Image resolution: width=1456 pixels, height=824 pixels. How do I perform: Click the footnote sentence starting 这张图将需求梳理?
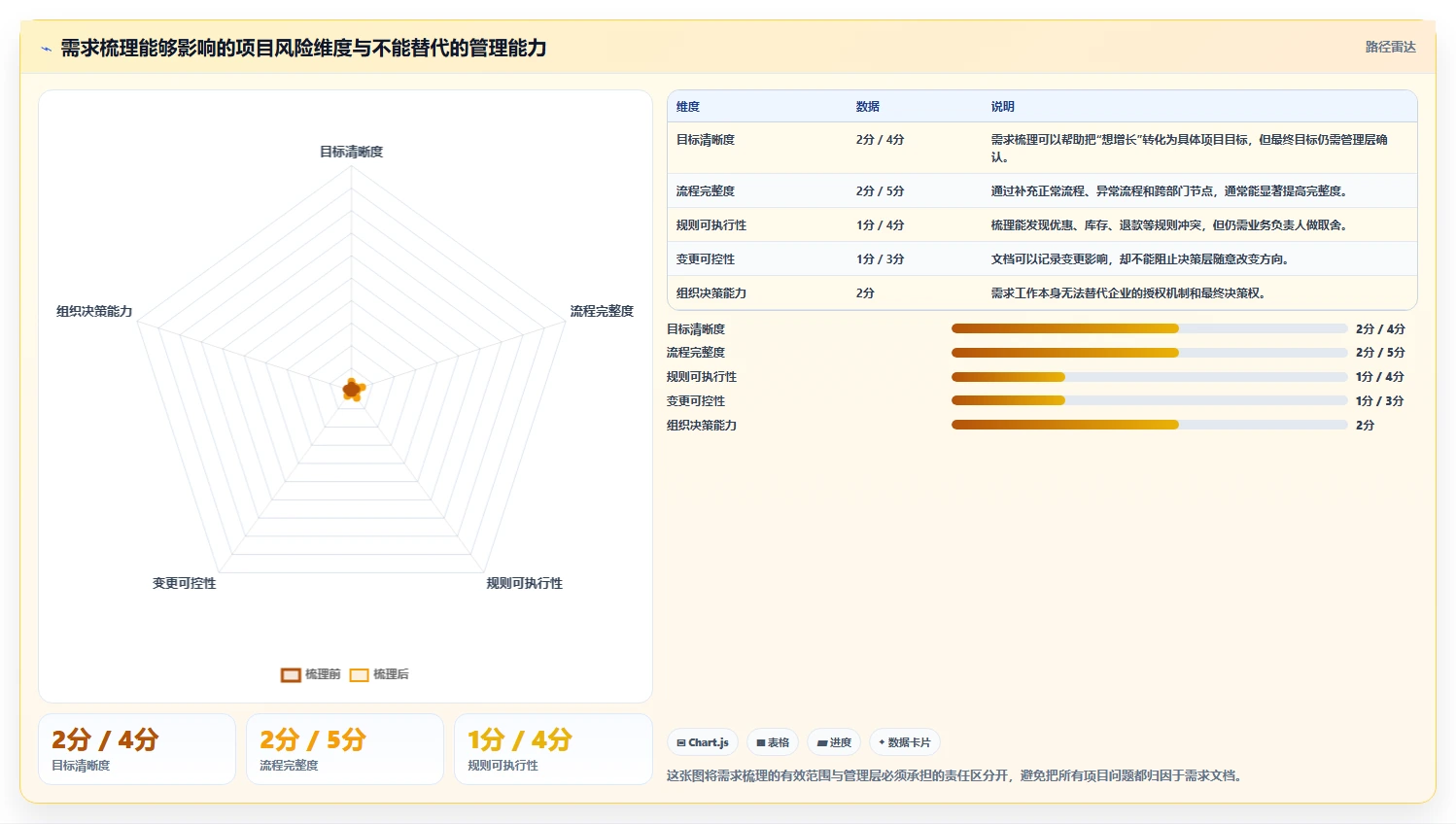pyautogui.click(x=956, y=775)
